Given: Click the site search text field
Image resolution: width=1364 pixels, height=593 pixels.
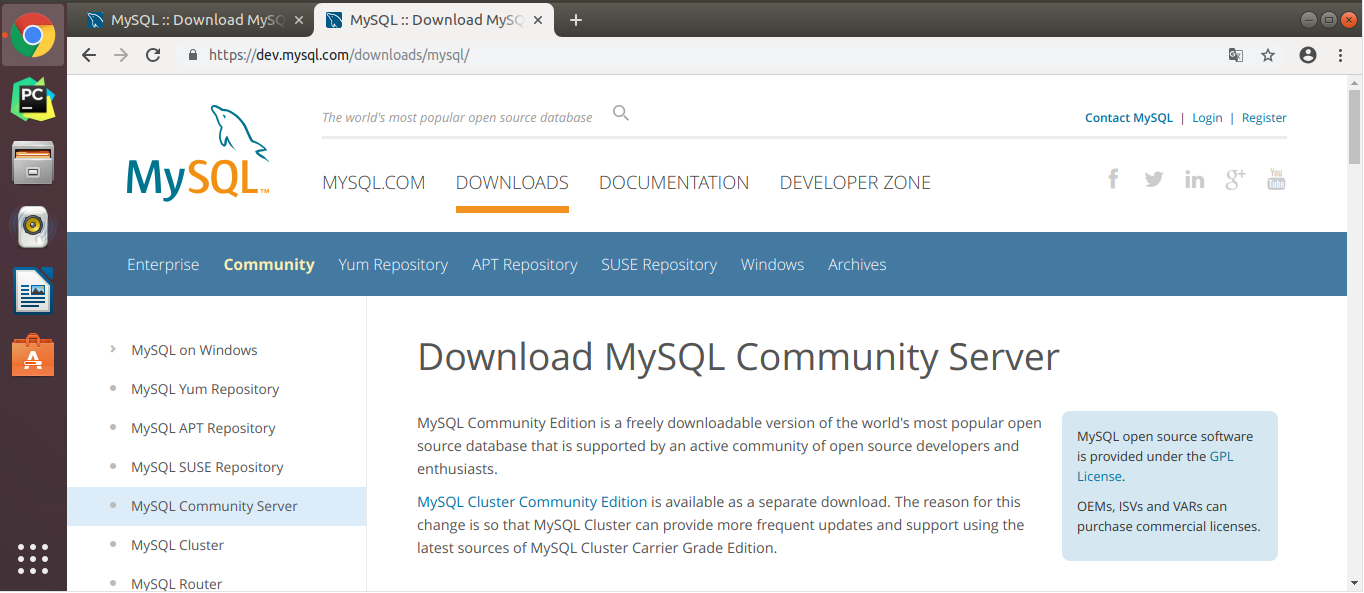Looking at the screenshot, I should point(457,118).
